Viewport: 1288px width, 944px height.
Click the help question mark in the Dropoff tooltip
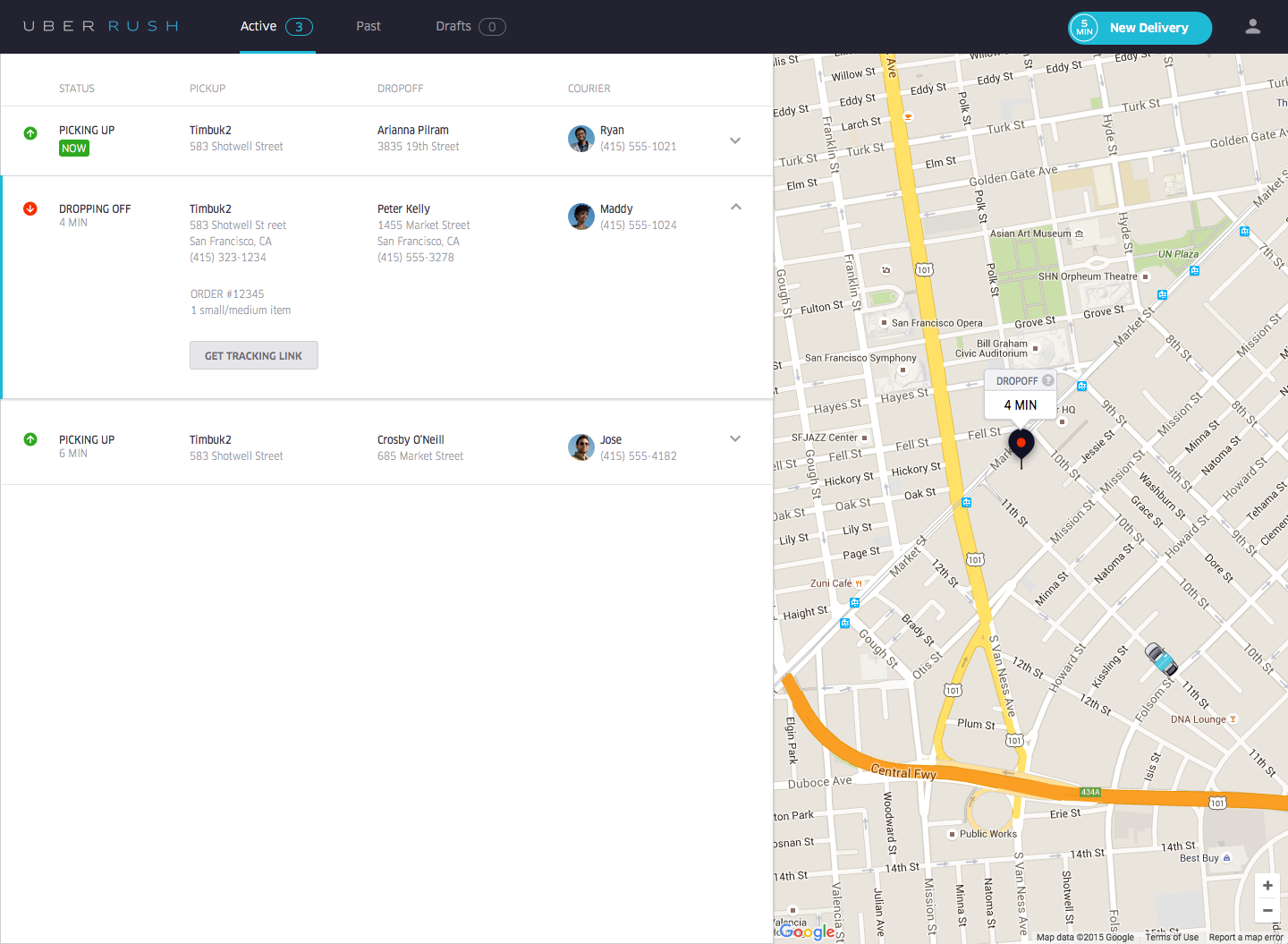click(x=1048, y=380)
